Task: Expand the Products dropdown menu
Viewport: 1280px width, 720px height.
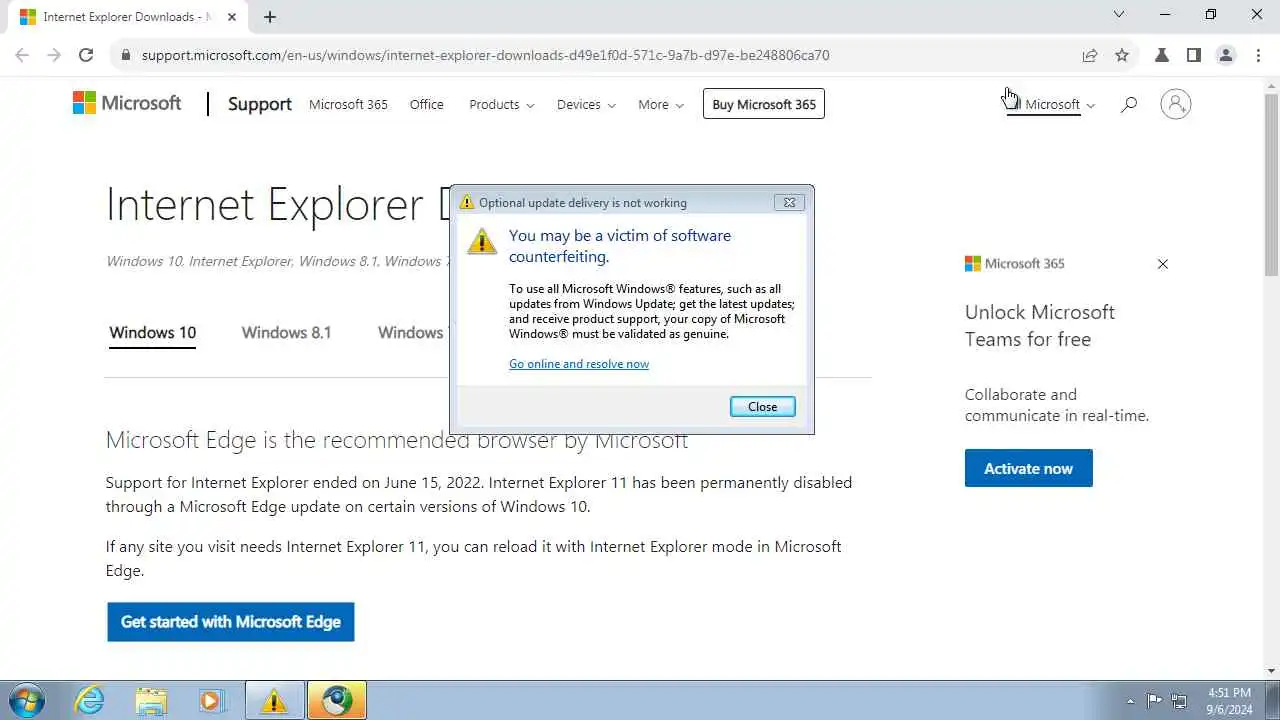Action: click(x=501, y=104)
